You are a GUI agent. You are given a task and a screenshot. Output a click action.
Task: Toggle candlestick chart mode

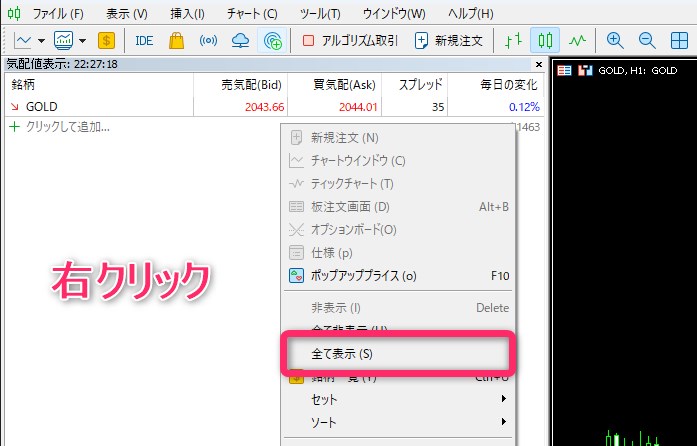coord(545,41)
